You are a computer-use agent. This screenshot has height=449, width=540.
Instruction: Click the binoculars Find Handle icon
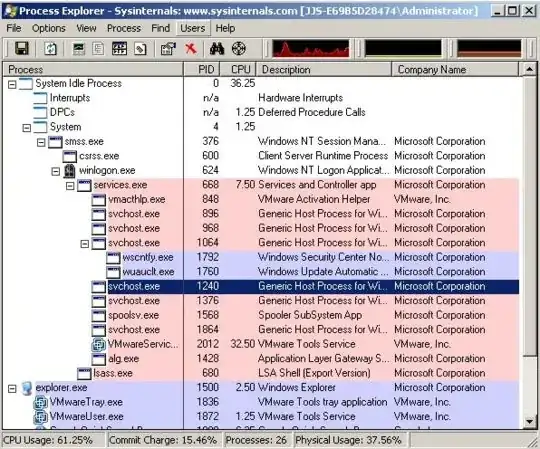[x=217, y=49]
